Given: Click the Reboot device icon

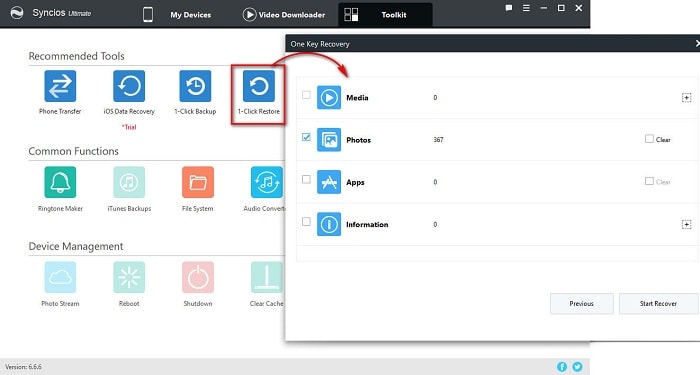Looking at the screenshot, I should (x=129, y=277).
